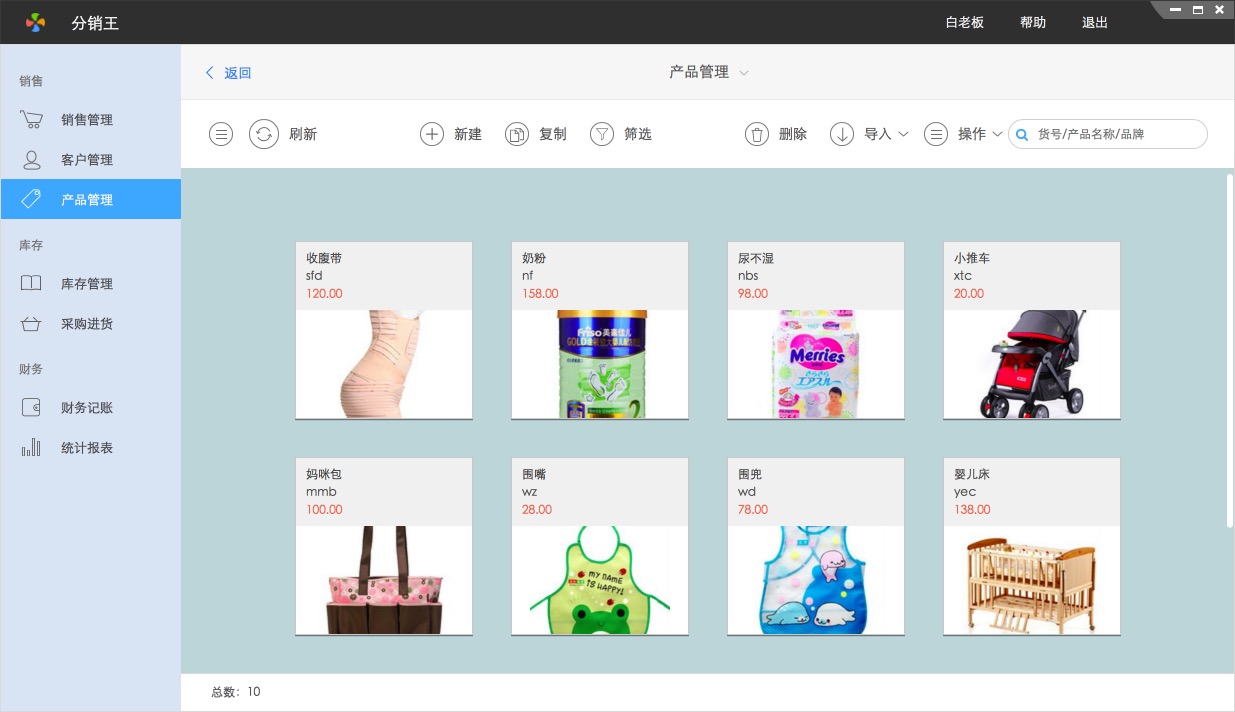Expand the 导入 import dropdown
This screenshot has height=712, width=1235.
coord(870,134)
